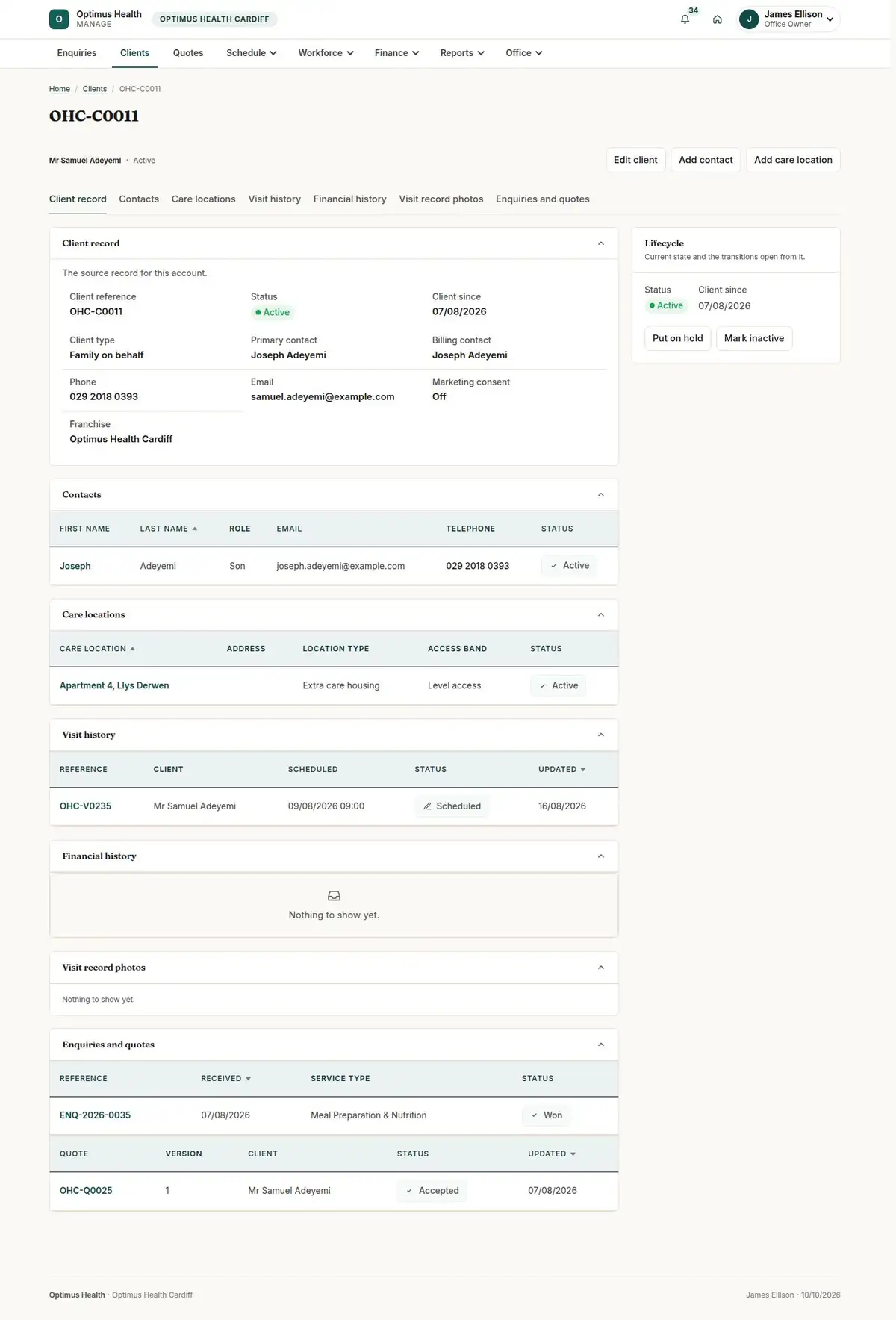
Task: Open the Finance dropdown menu
Action: click(397, 53)
